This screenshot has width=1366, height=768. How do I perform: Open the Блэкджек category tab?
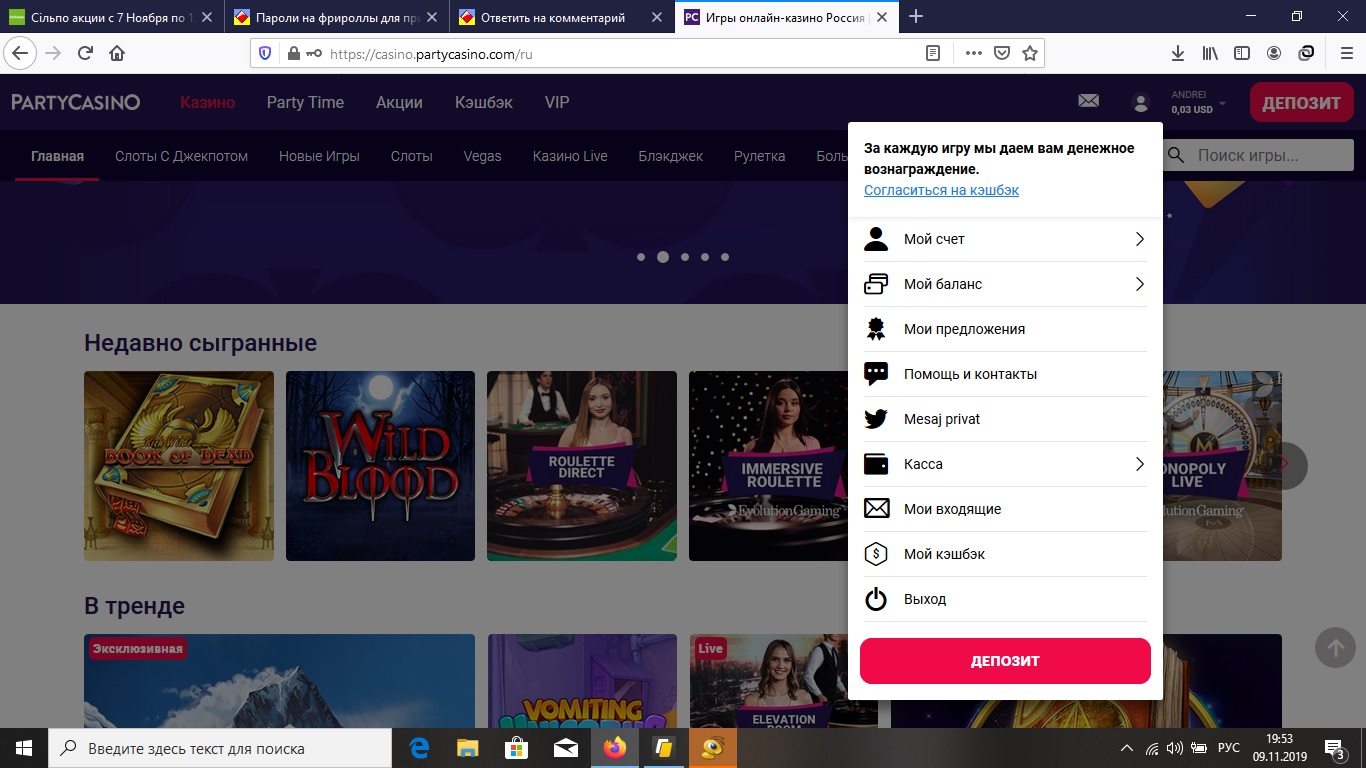[671, 156]
